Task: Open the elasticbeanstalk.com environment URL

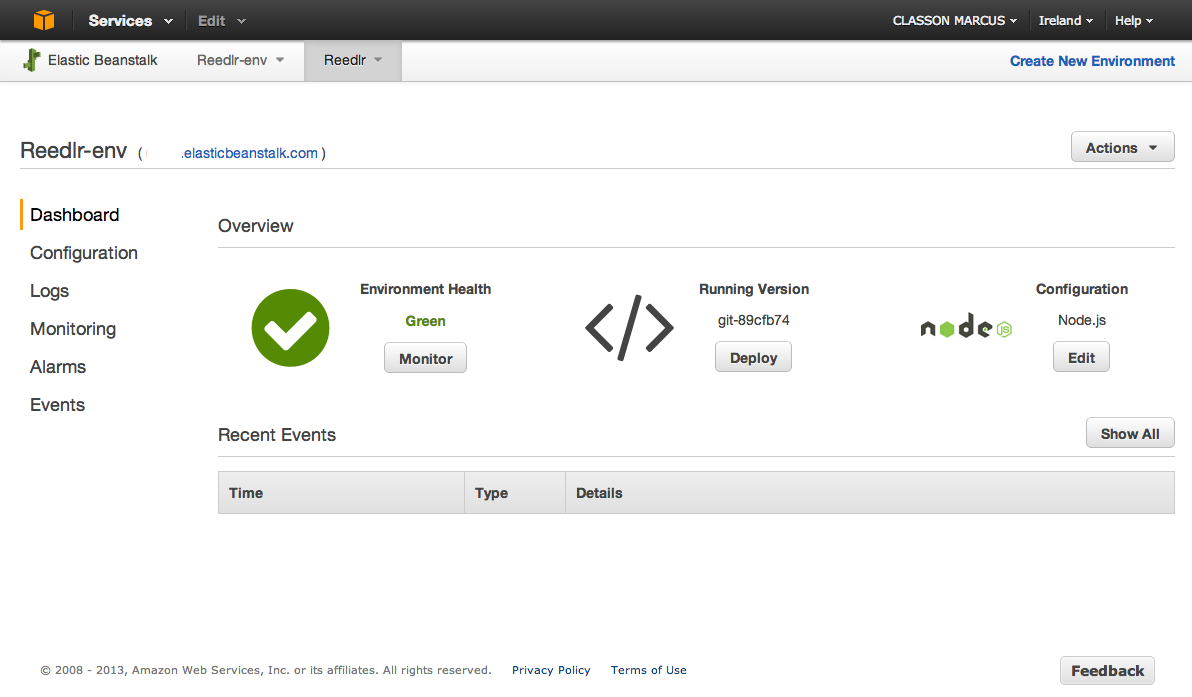Action: [250, 153]
